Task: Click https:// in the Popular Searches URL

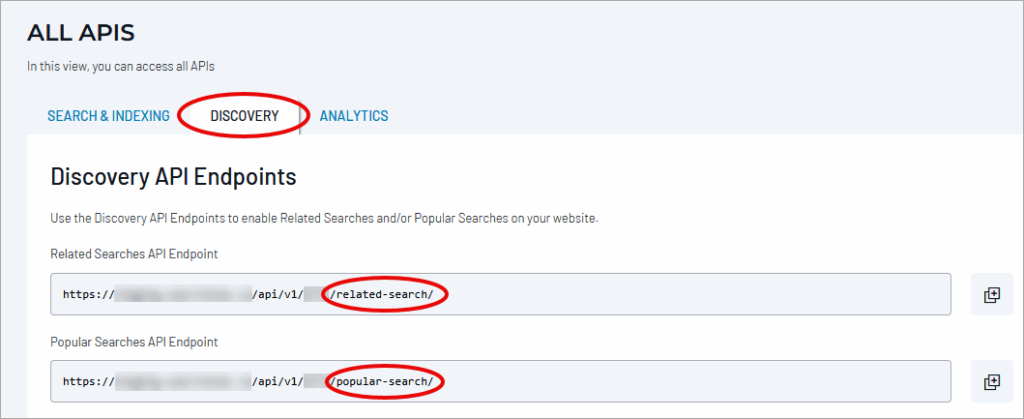Action: click(x=87, y=382)
